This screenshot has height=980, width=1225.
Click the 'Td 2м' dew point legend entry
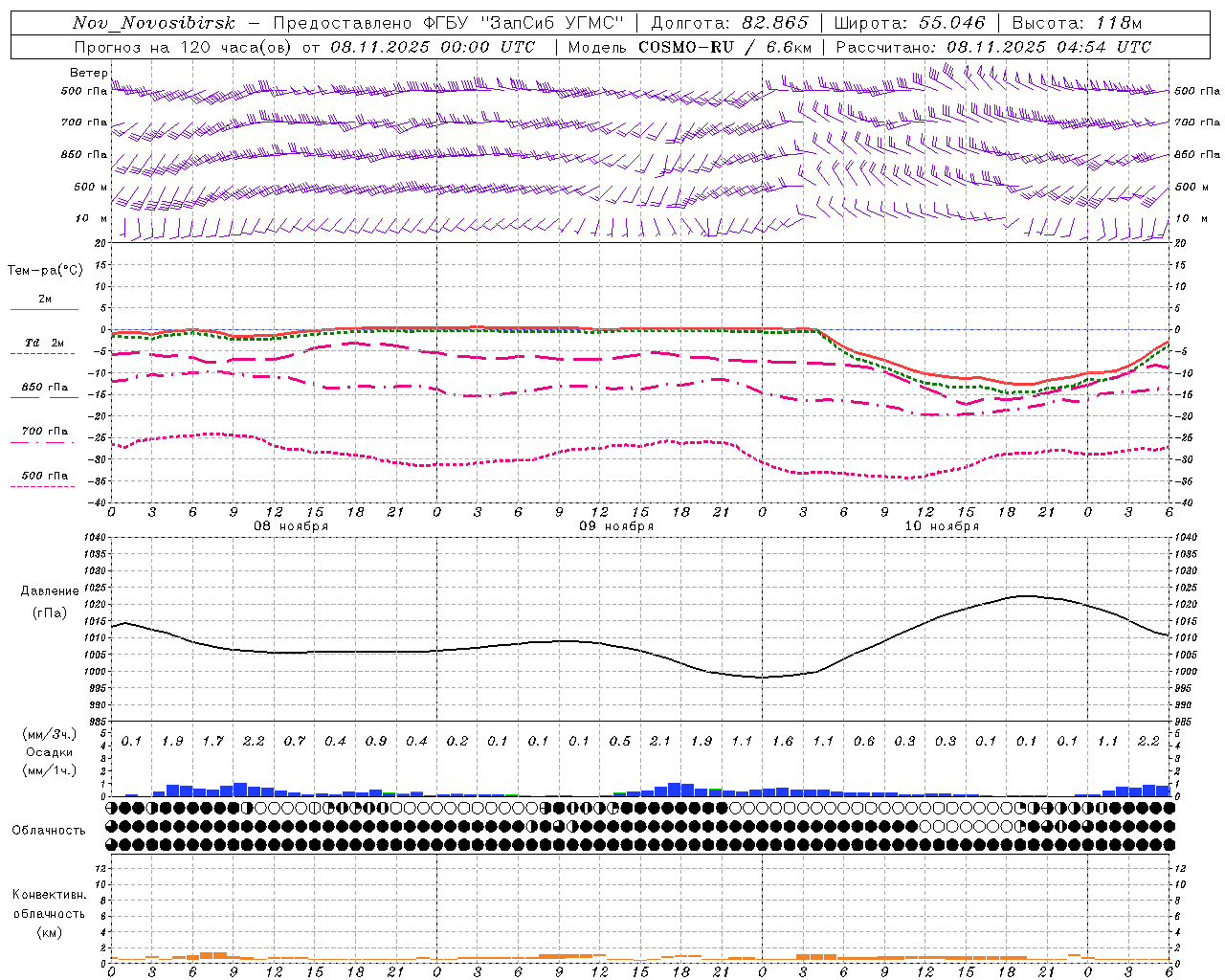click(45, 342)
